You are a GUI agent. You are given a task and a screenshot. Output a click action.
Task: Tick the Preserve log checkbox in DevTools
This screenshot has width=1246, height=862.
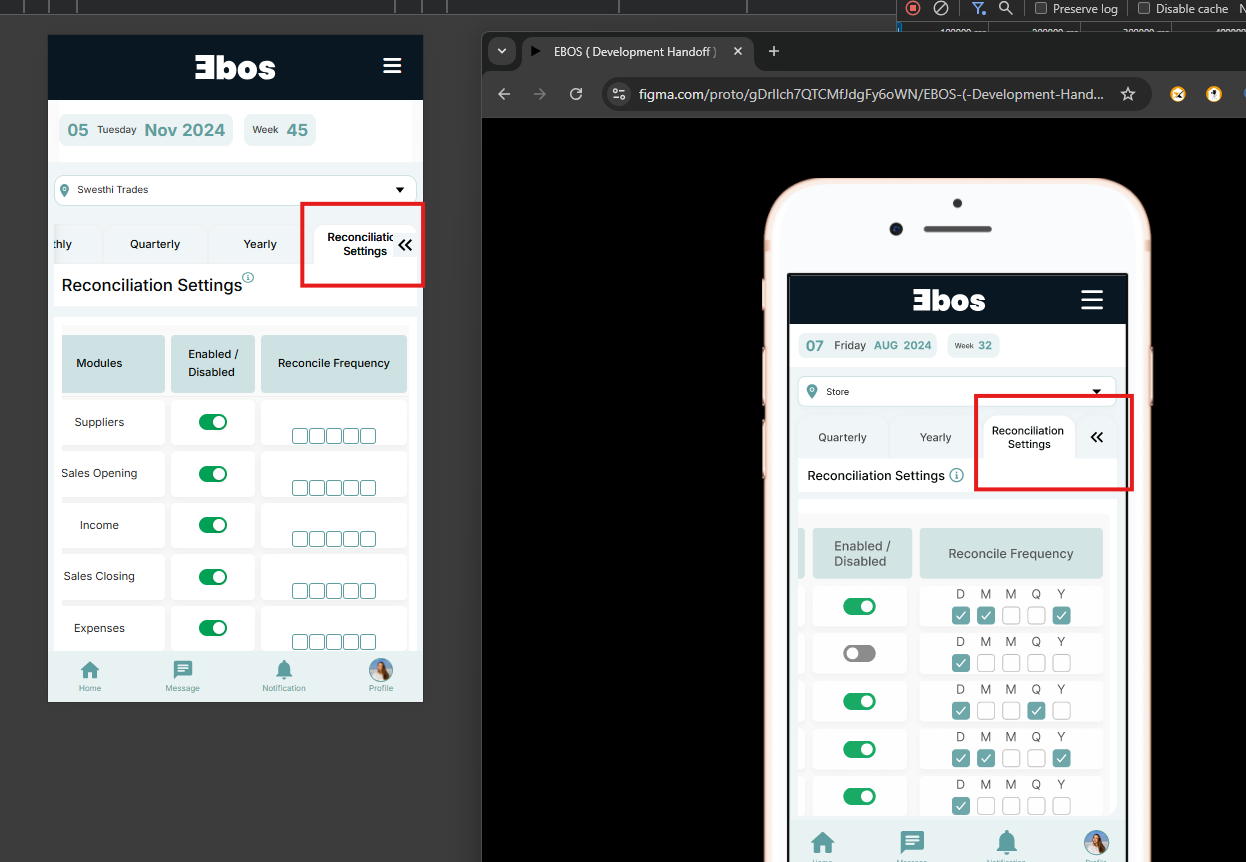click(x=1041, y=8)
